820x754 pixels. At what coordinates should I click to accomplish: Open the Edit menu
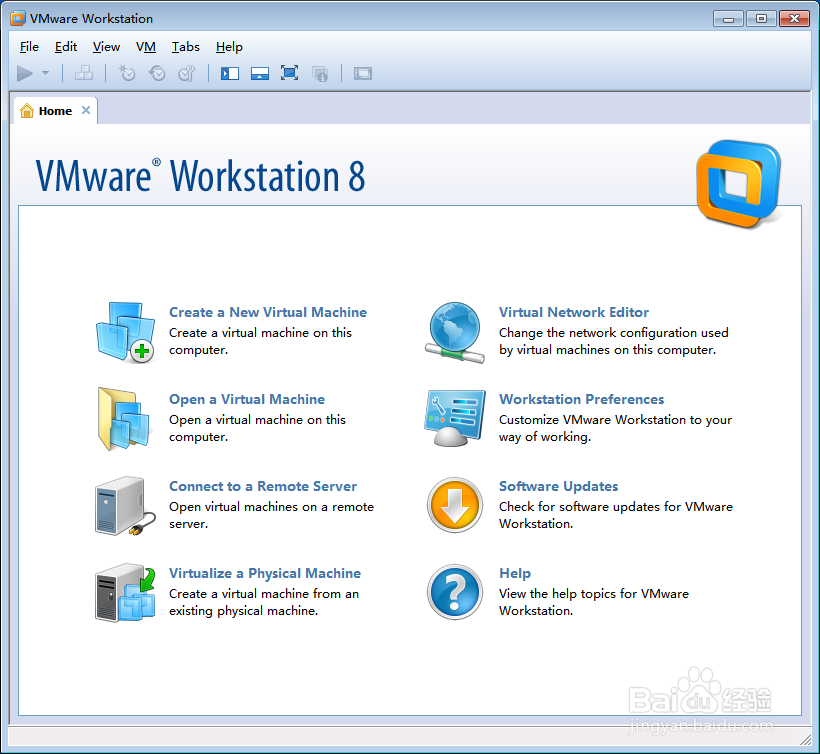66,47
